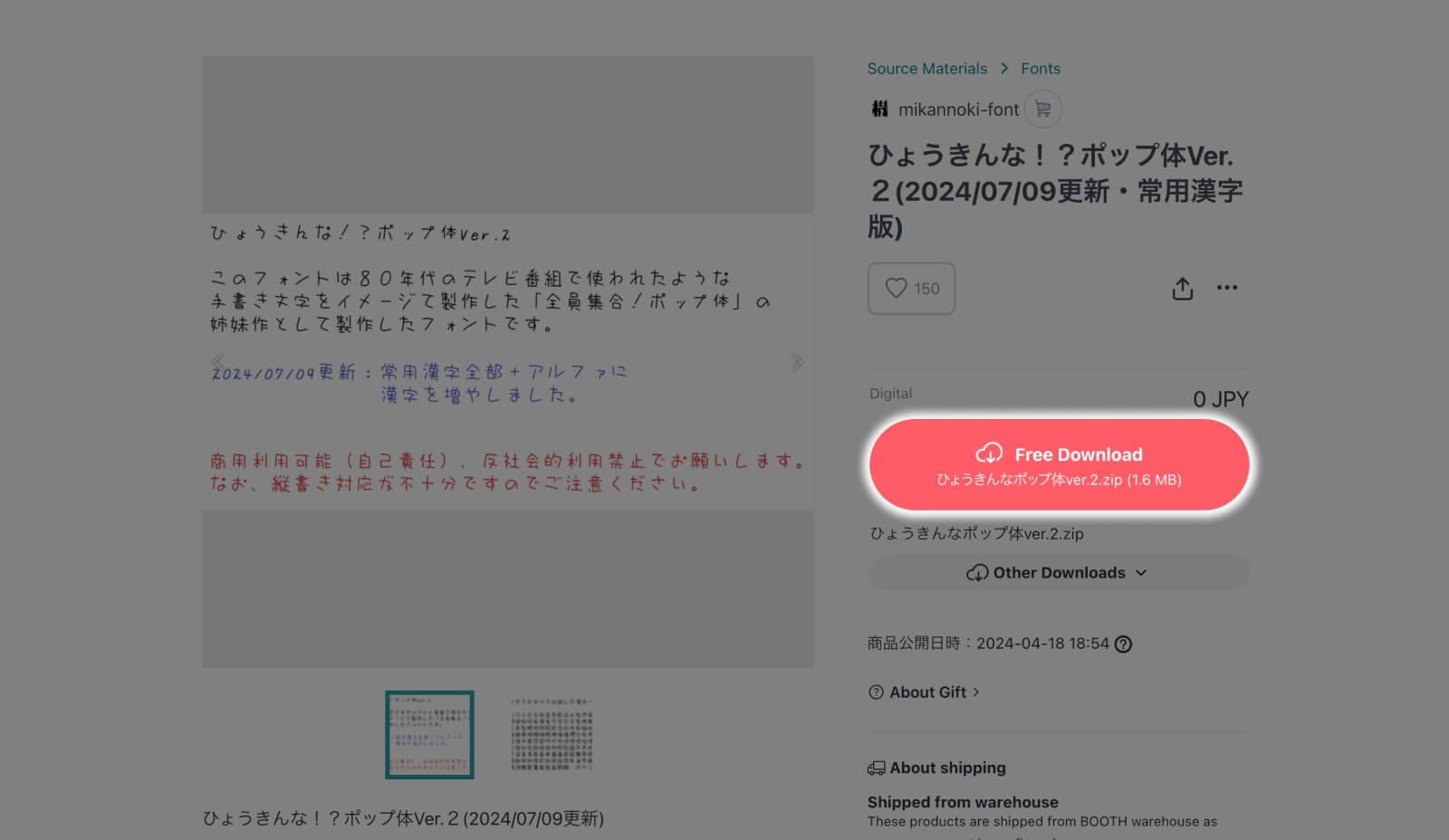Screen dimensions: 1449x840
Task: Toggle the heart to like this product
Action: coord(897,288)
